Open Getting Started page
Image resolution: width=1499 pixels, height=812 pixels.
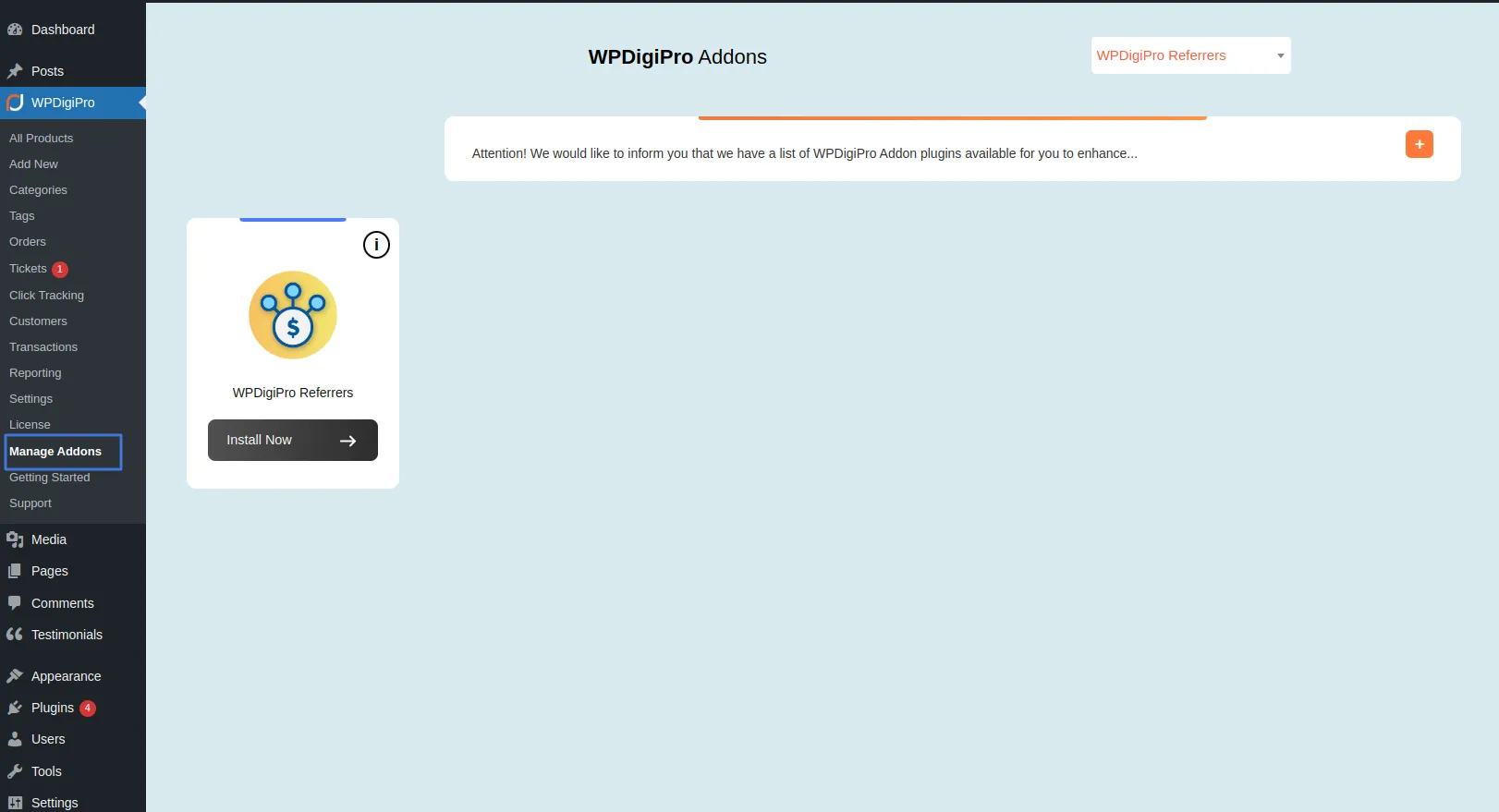point(49,477)
